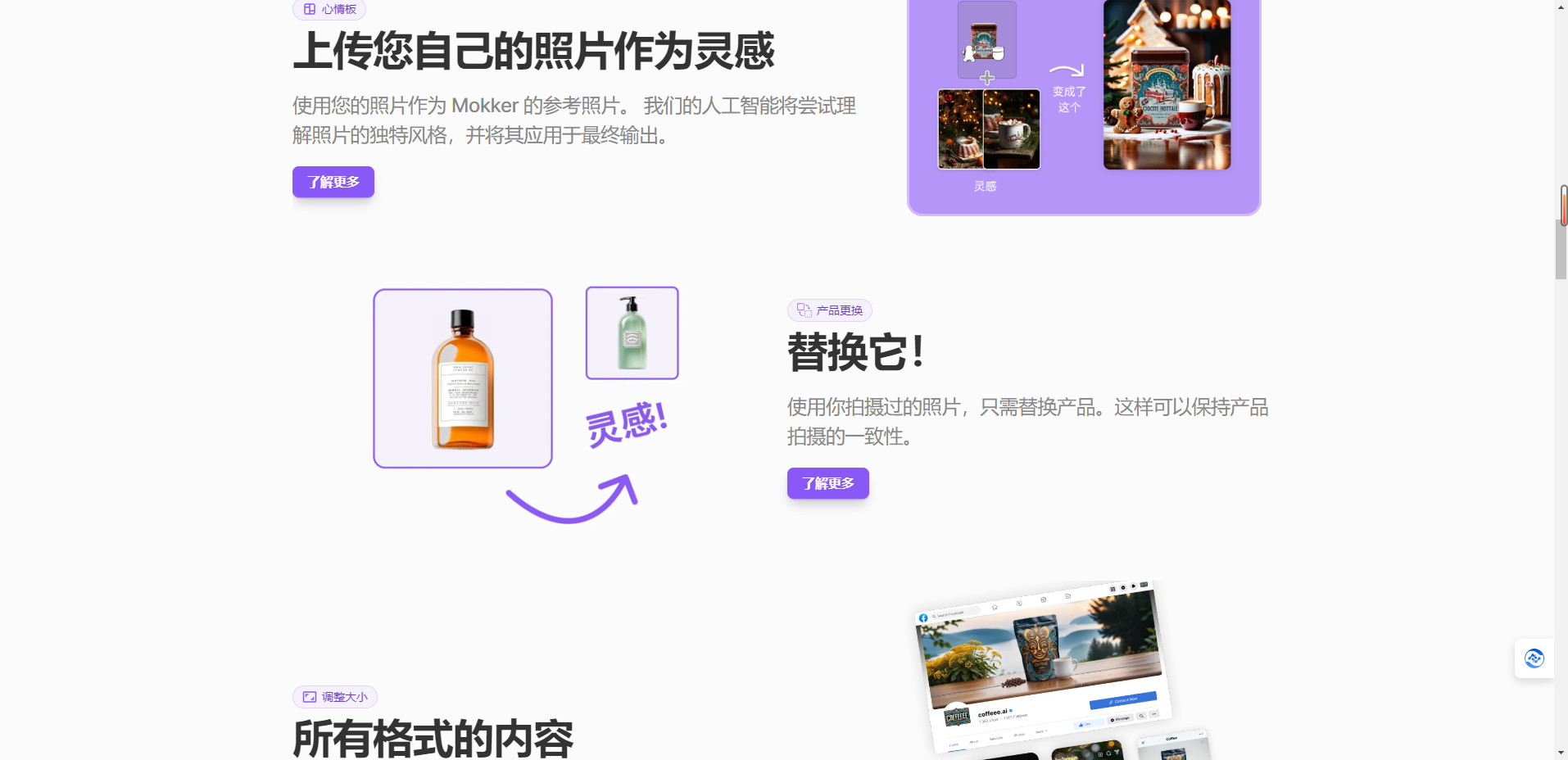Click the 心情板 badge icon
Screen dimensions: 1568x760
coord(310,9)
